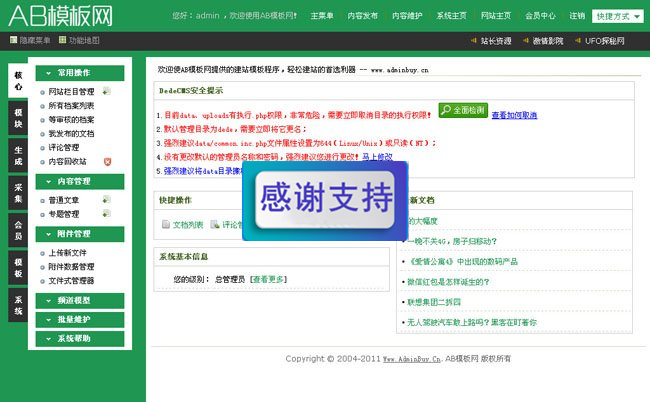
Task: Click red shield icon beside 内容回收站
Action: point(107,162)
